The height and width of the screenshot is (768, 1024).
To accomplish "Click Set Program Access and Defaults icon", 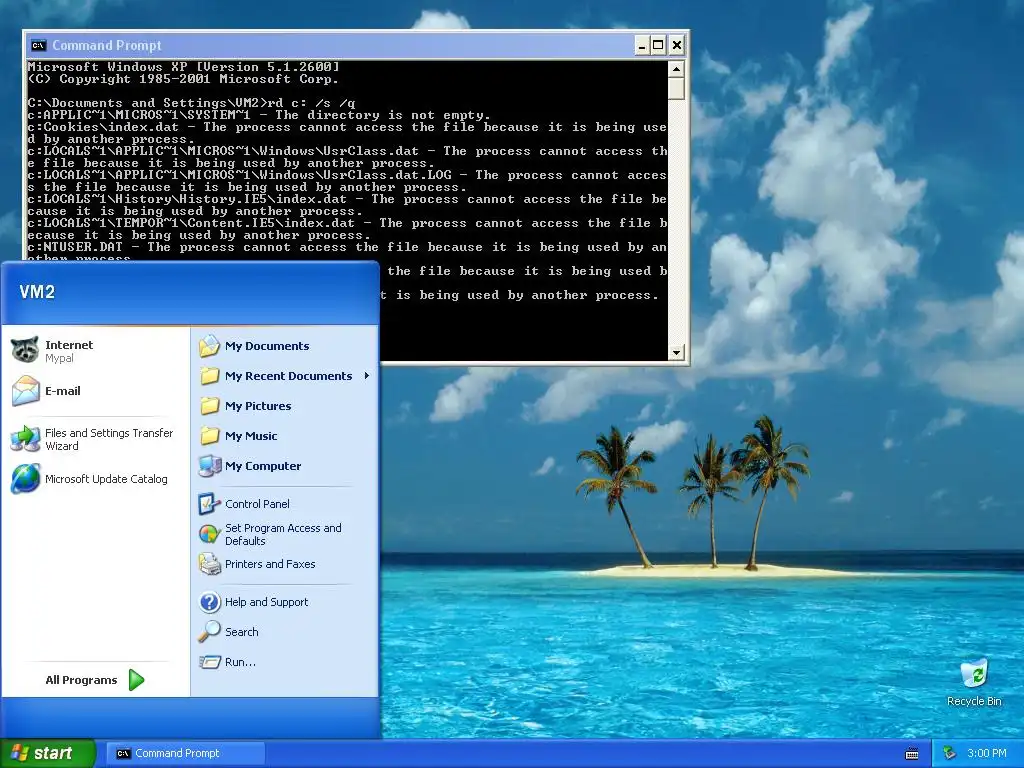I will 210,534.
